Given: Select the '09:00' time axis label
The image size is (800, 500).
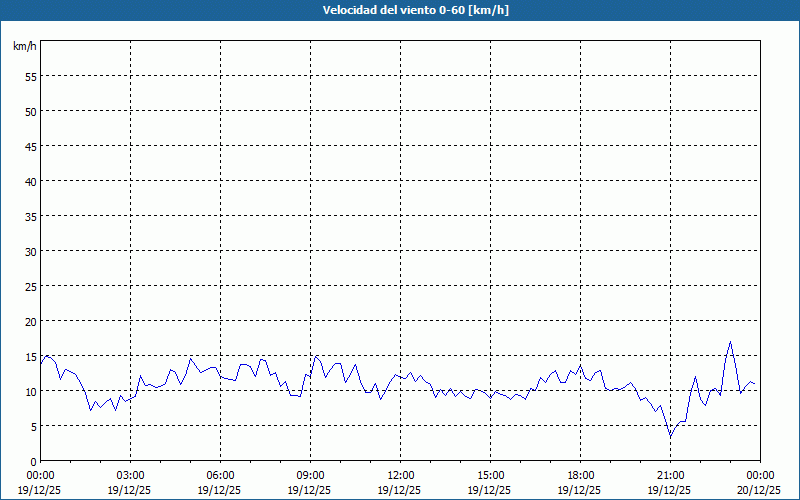Looking at the screenshot, I should pyautogui.click(x=310, y=476).
